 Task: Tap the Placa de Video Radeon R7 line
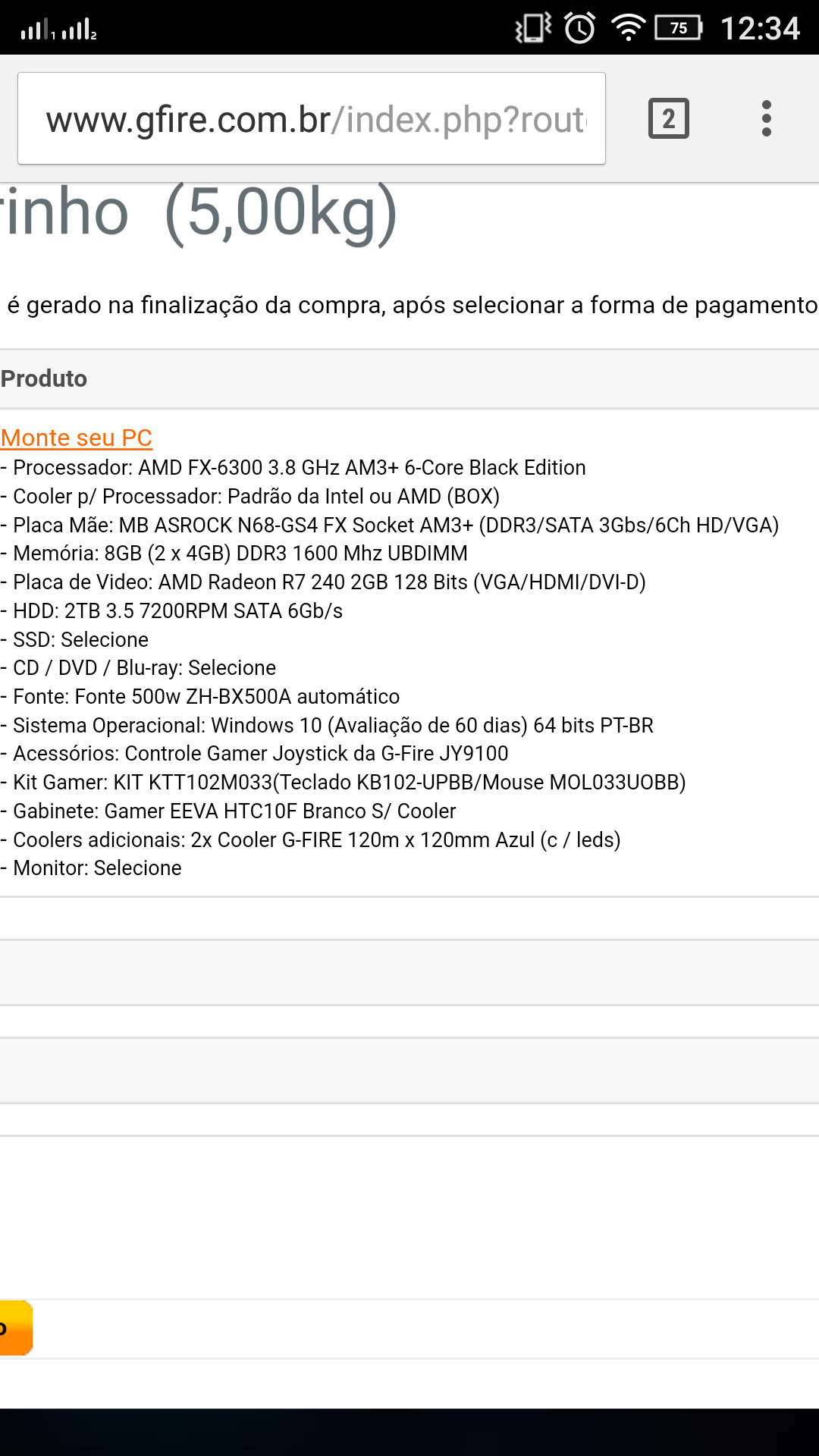323,582
